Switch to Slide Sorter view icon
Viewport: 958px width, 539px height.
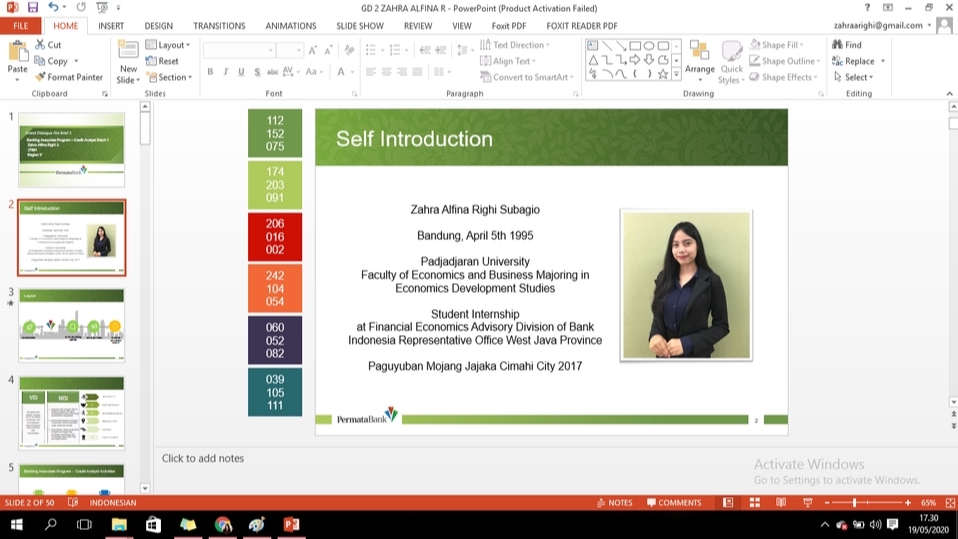coord(755,502)
